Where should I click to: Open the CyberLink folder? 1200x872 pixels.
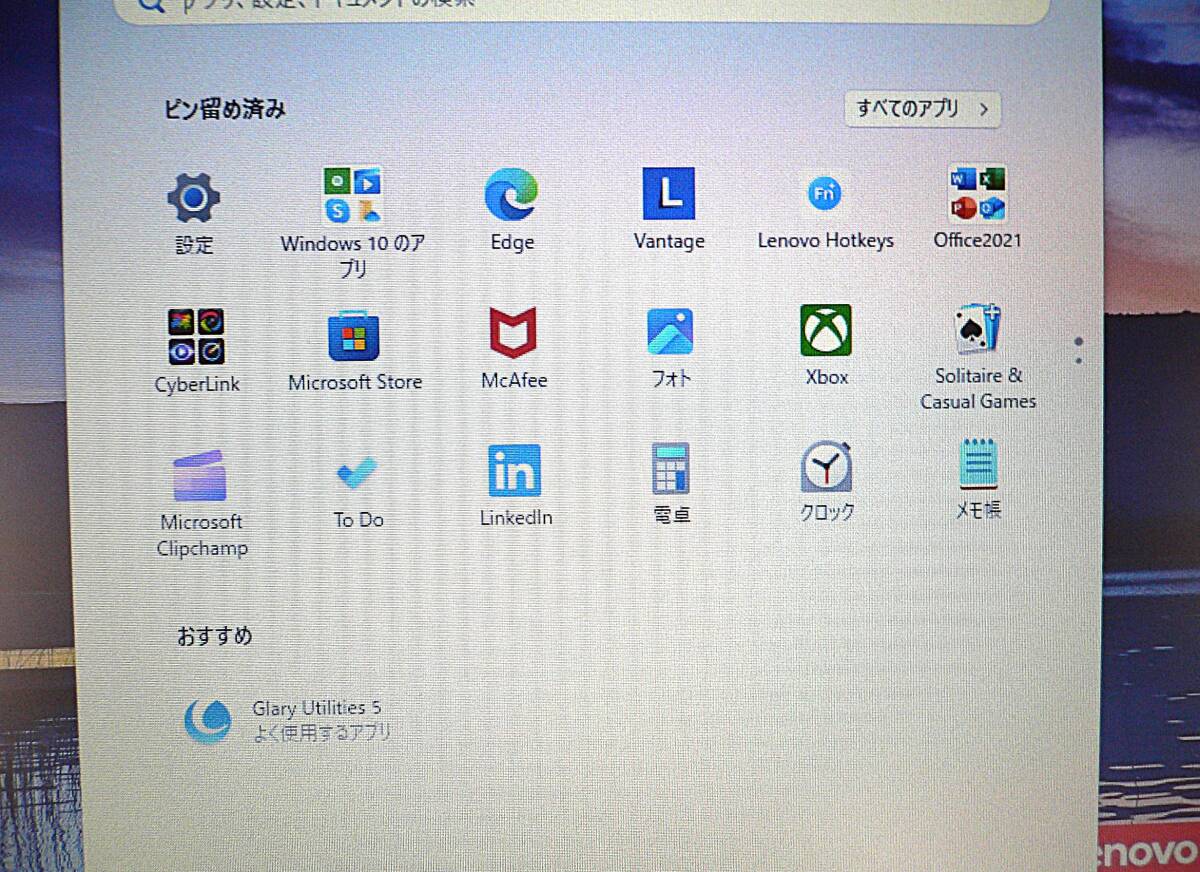tap(196, 351)
